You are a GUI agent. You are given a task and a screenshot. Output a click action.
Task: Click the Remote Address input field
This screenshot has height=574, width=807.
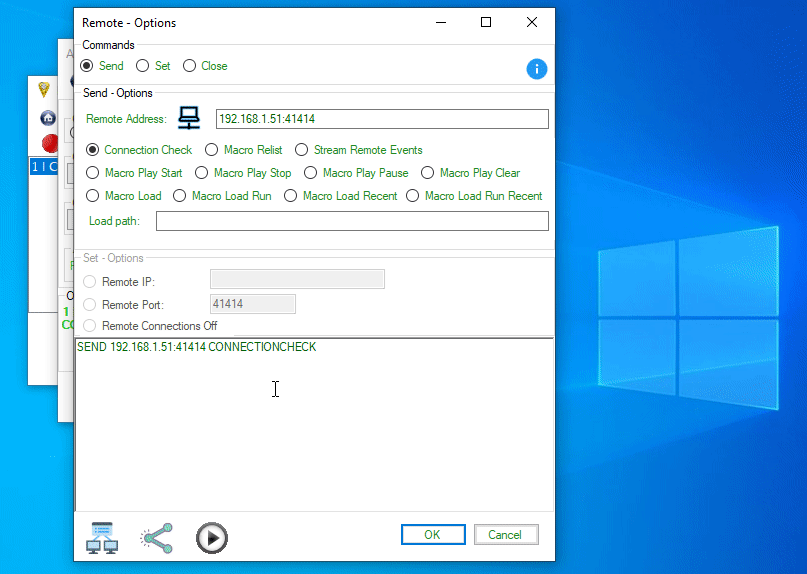click(382, 119)
